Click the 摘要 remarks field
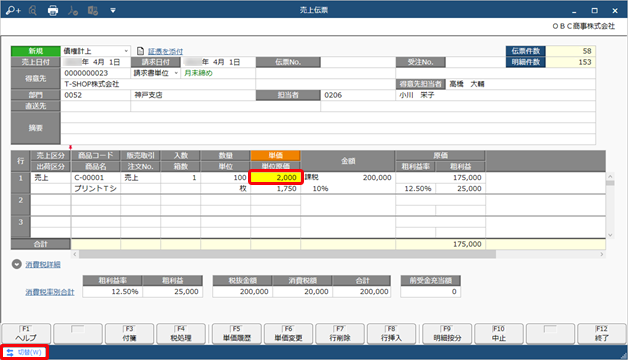 click(x=328, y=128)
